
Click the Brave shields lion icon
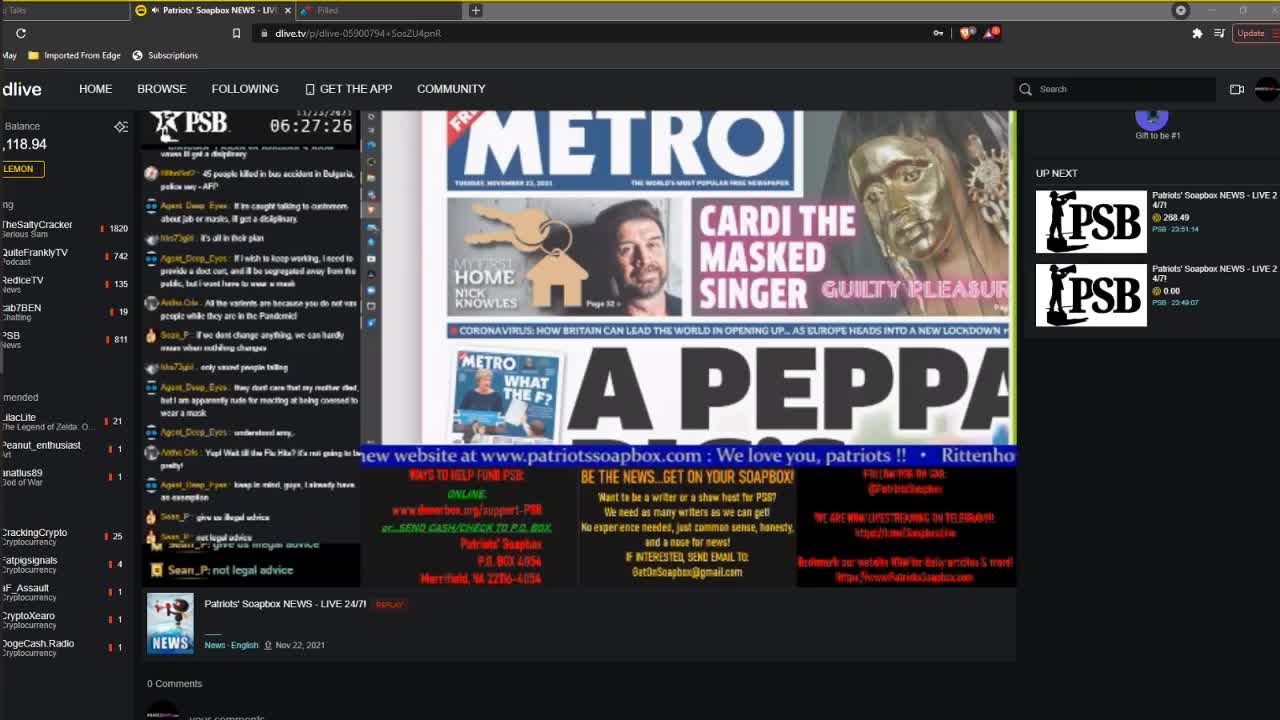pyautogui.click(x=966, y=33)
